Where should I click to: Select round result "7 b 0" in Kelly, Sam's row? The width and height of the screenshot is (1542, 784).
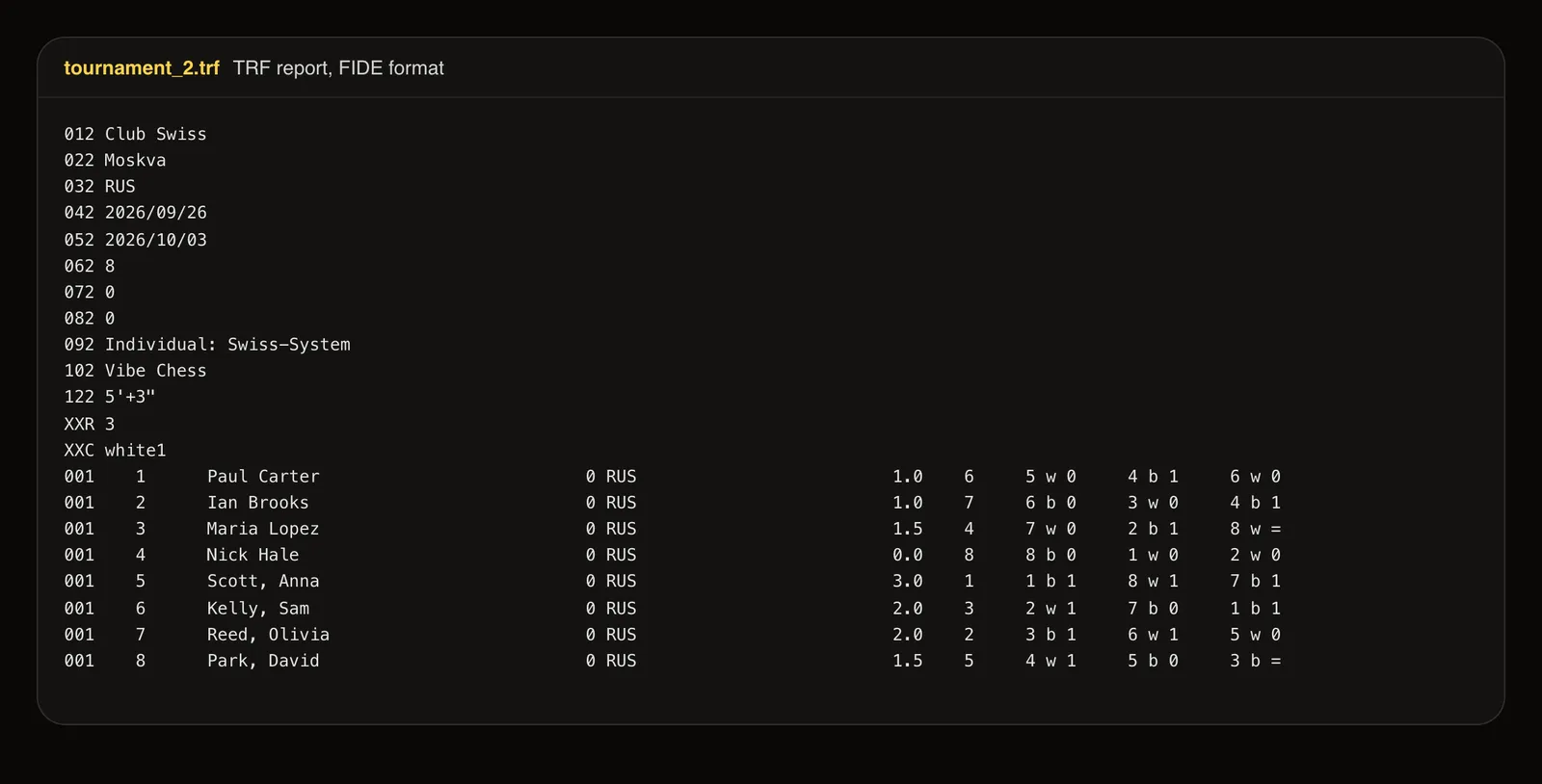click(1153, 608)
